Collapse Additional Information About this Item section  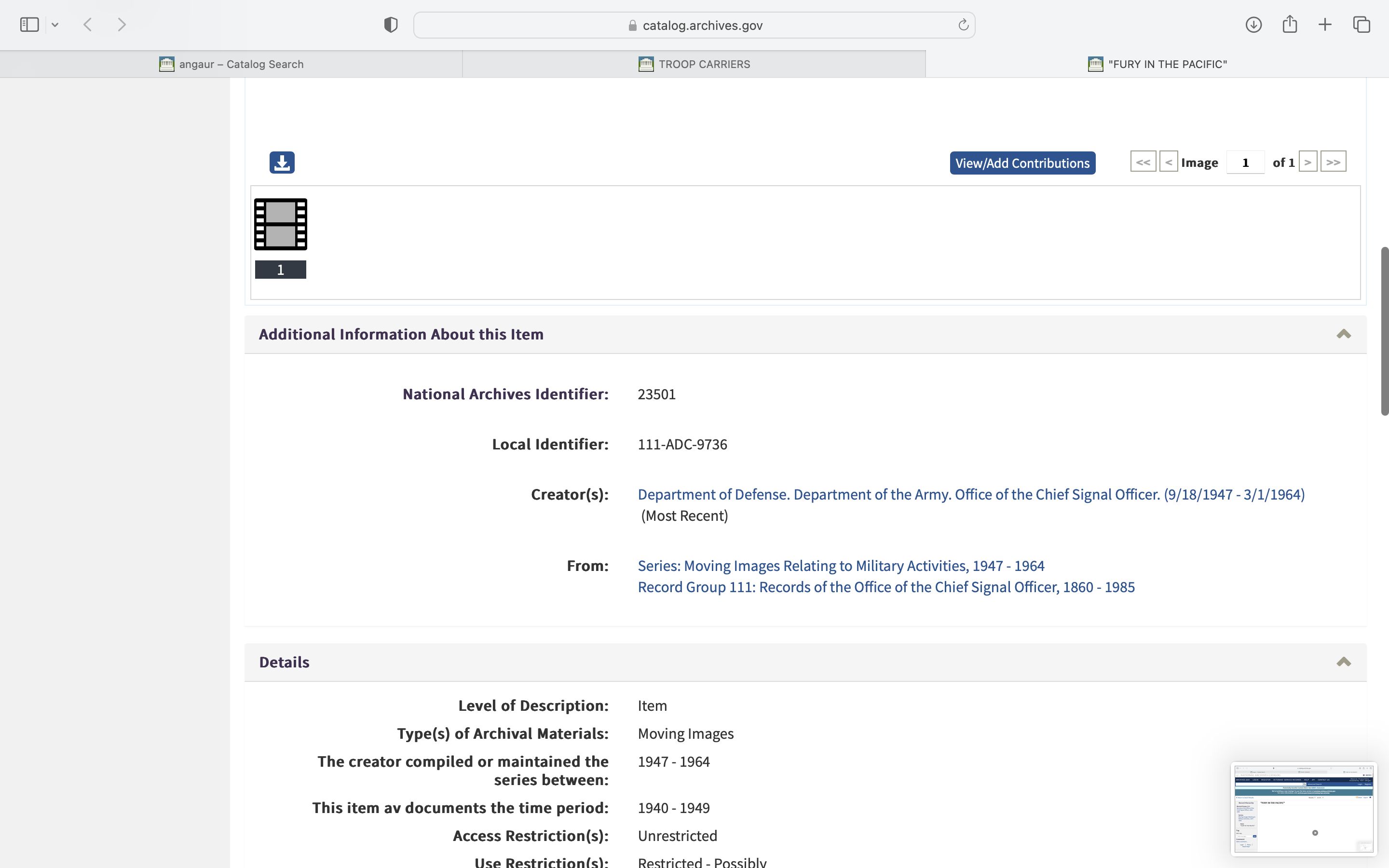tap(1343, 334)
